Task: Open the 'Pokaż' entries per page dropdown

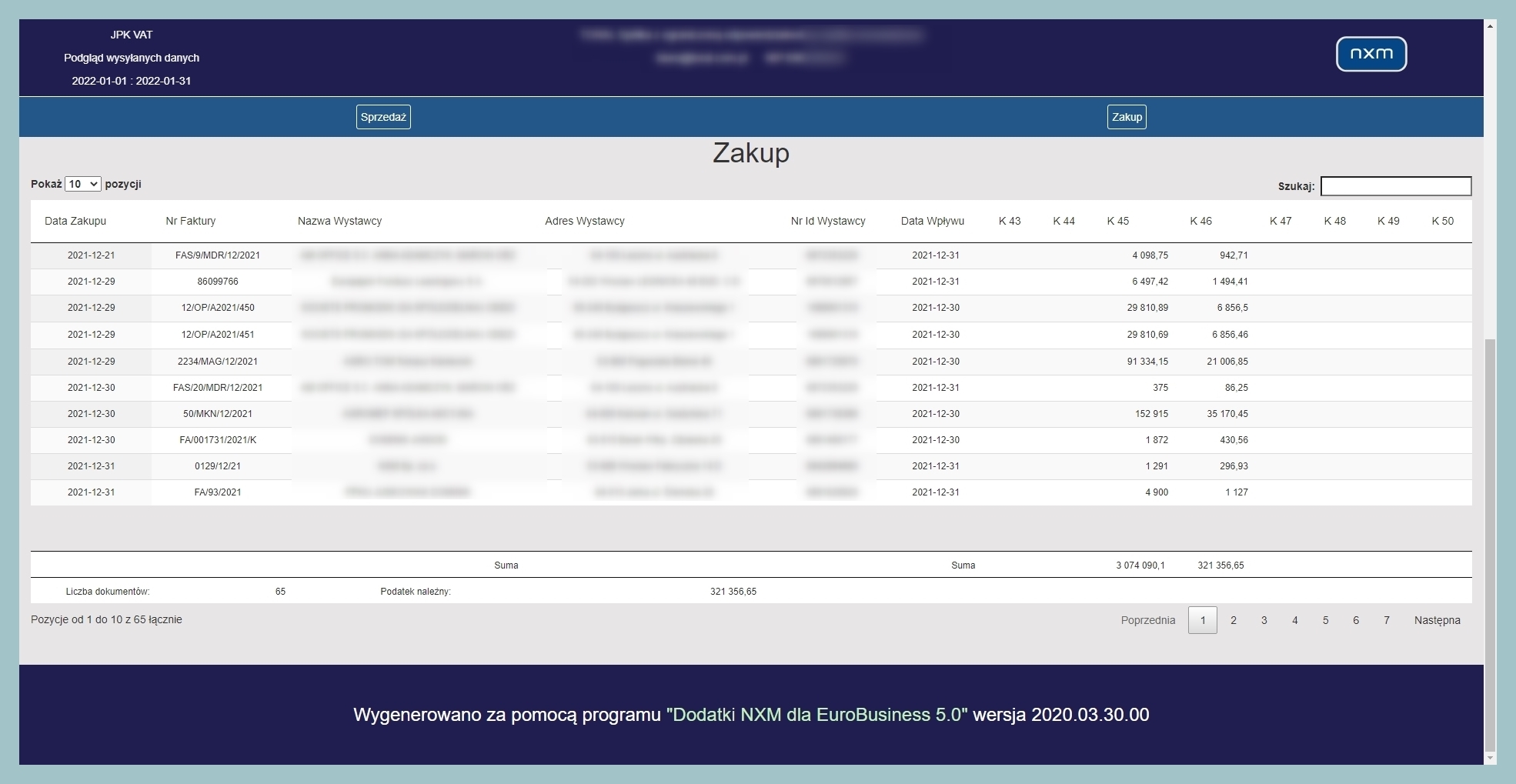Action: 82,184
